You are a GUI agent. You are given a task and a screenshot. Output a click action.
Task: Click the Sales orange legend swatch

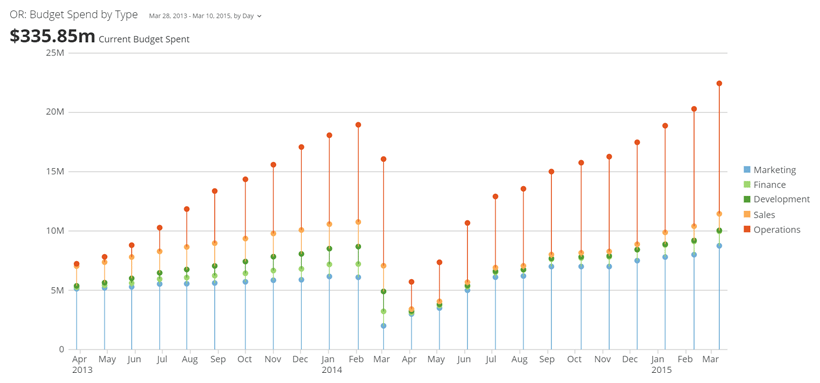747,215
